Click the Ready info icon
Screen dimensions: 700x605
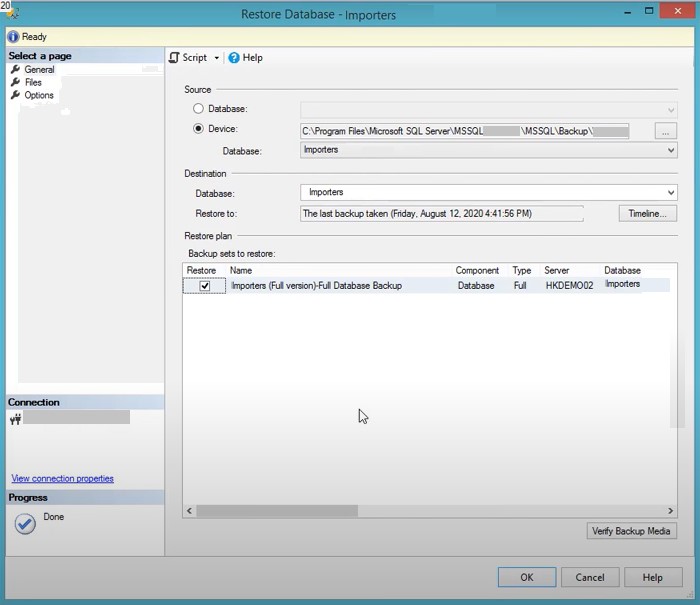click(12, 37)
